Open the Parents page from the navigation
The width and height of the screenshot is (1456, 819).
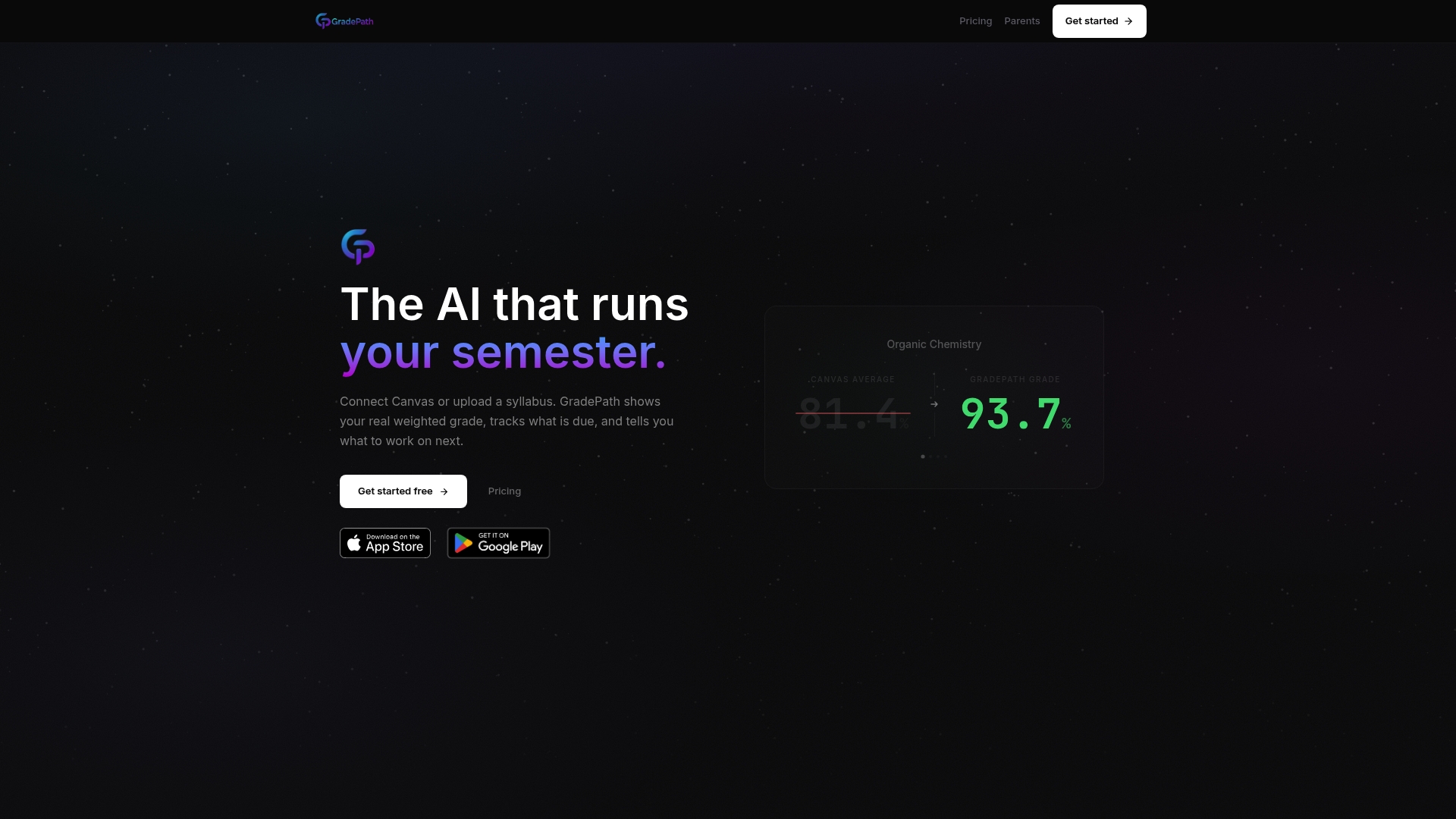point(1021,21)
